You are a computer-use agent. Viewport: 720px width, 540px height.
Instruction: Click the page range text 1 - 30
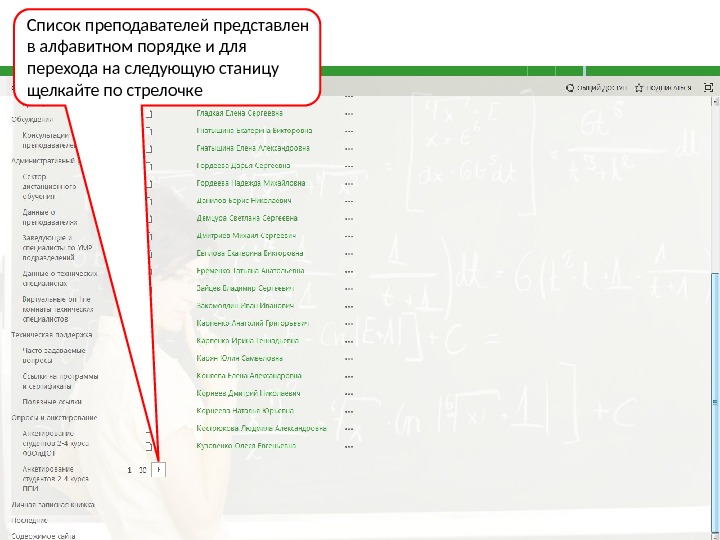point(136,470)
